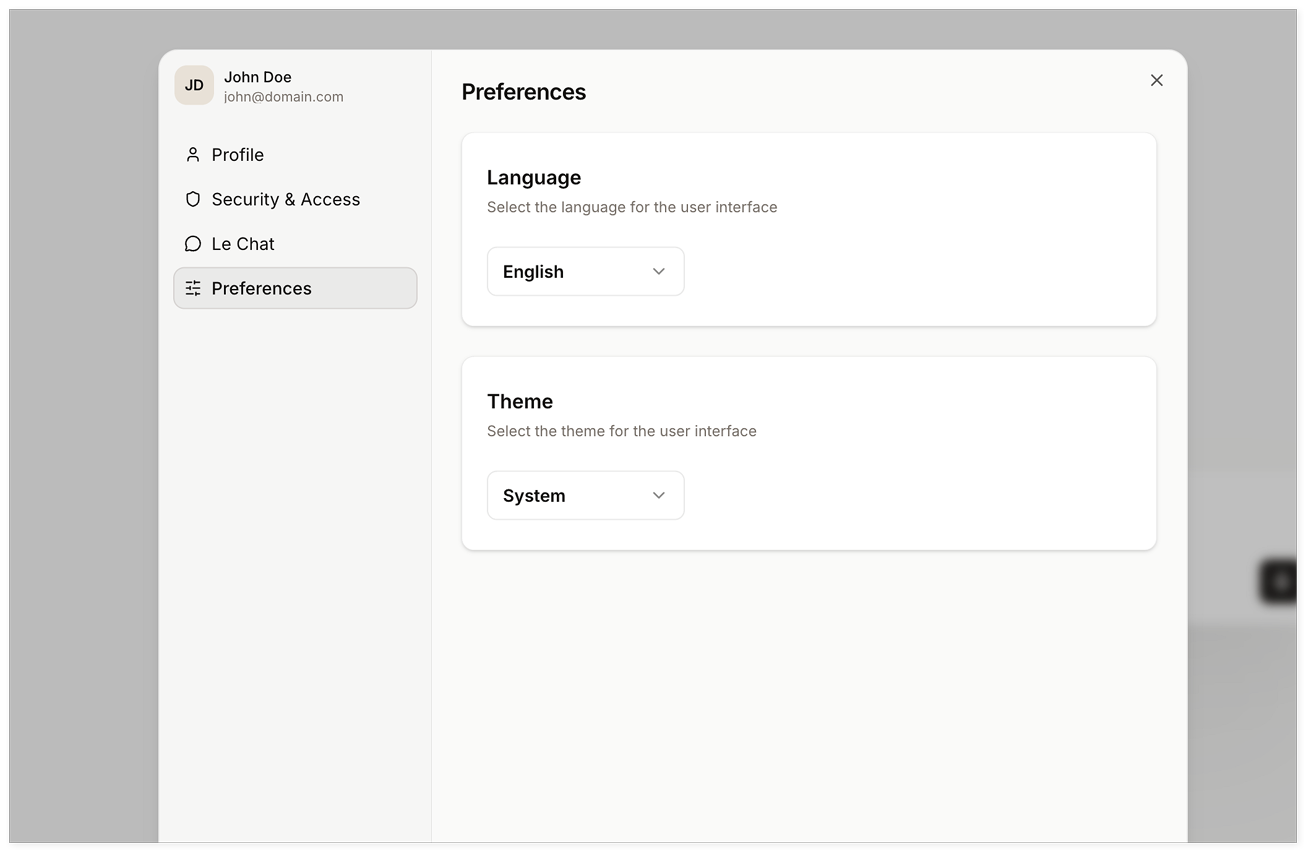Go to Security & Access section
Image resolution: width=1306 pixels, height=852 pixels.
[x=295, y=199]
